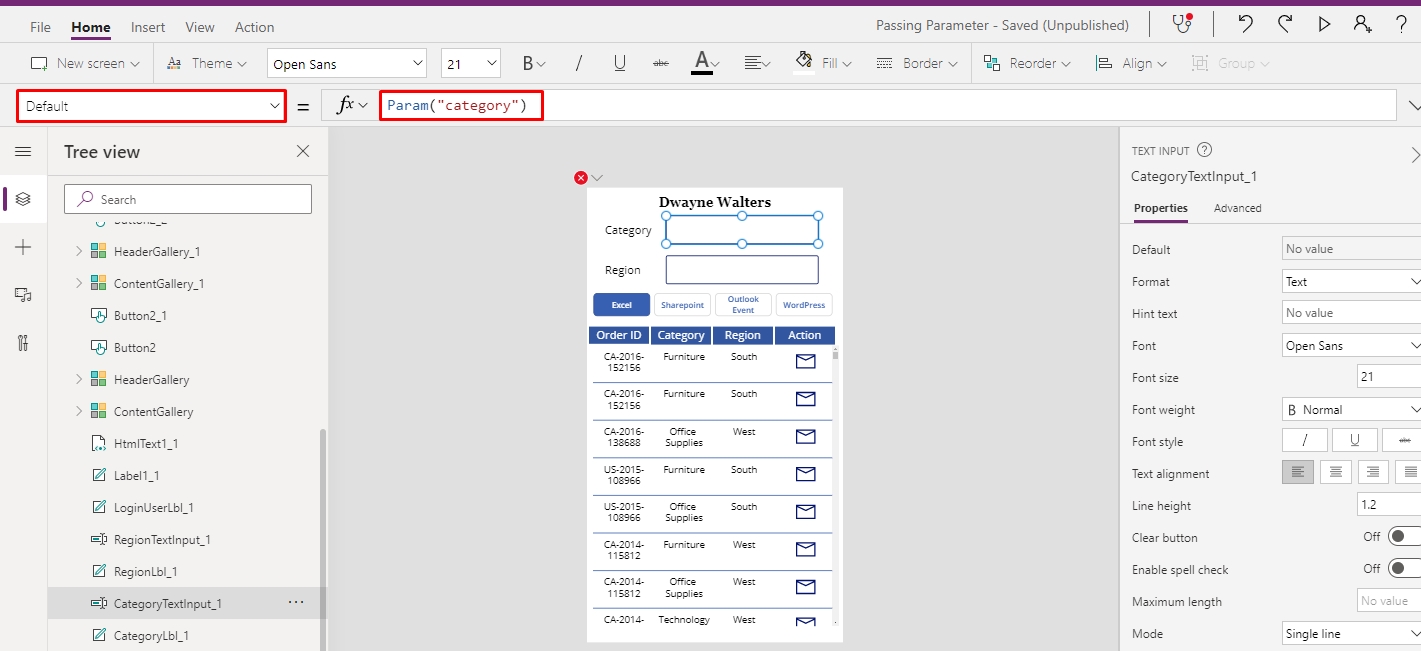Apply underline formatting
The image size is (1421, 651).
pyautogui.click(x=620, y=63)
